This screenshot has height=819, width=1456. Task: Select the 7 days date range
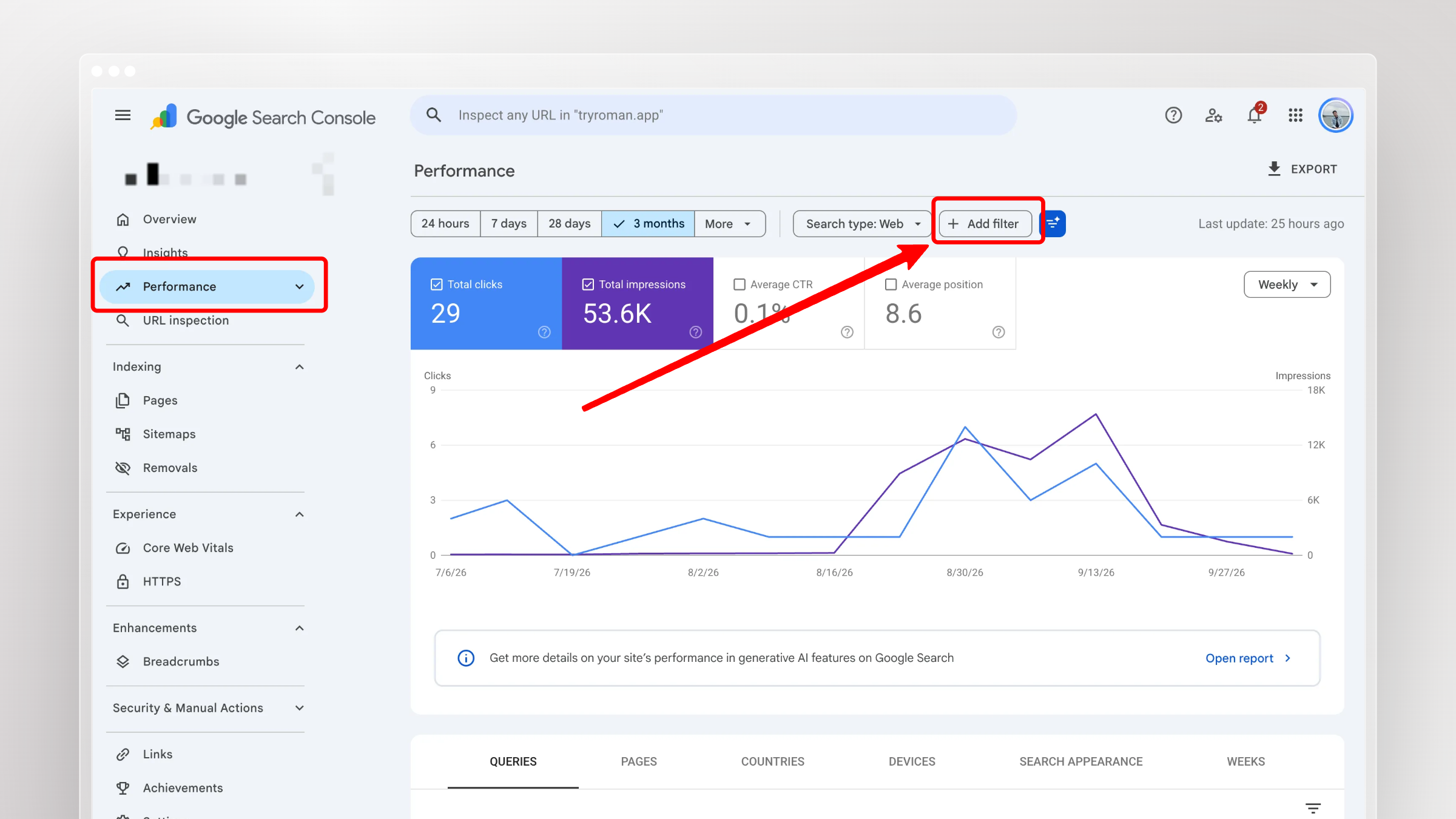pos(508,224)
